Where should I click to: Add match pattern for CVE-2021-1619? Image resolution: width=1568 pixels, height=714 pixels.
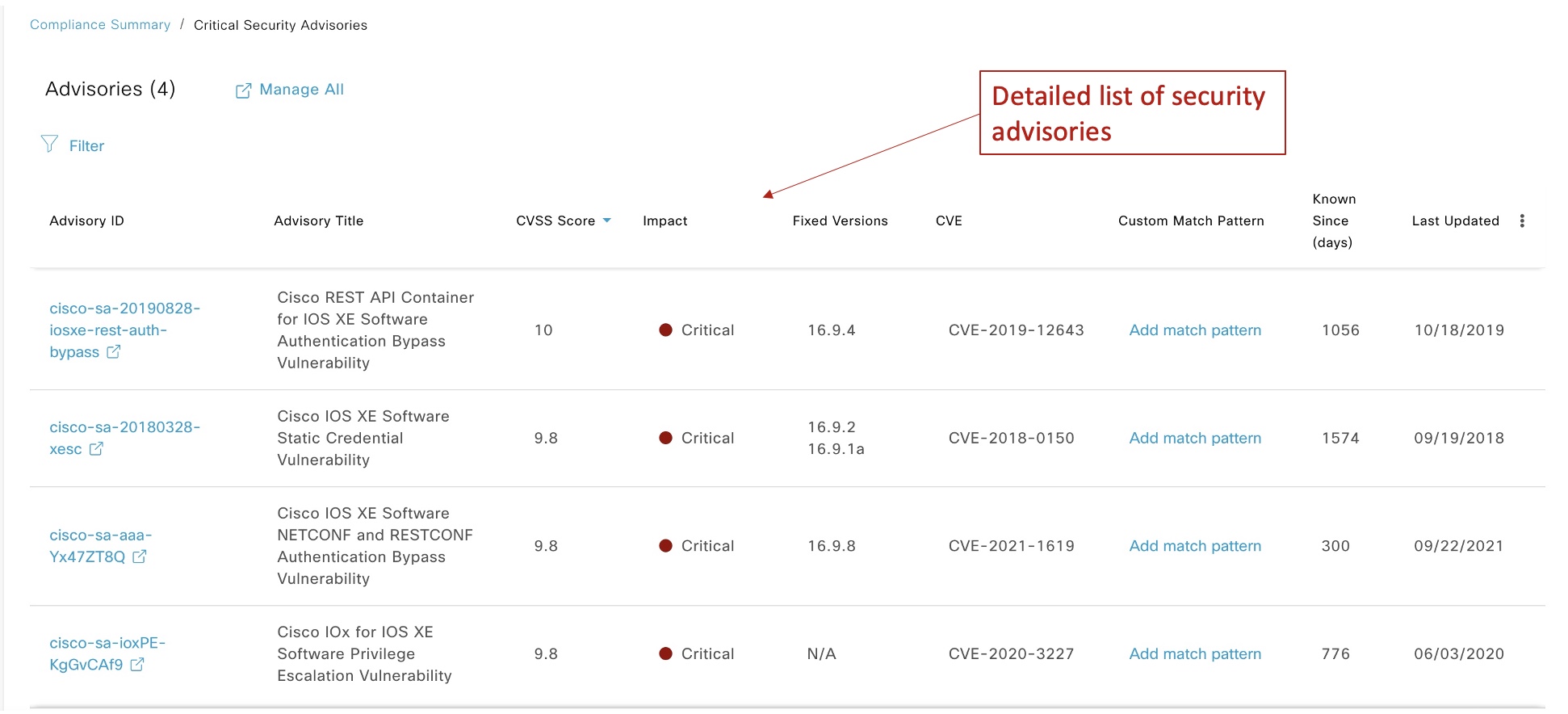(1194, 546)
